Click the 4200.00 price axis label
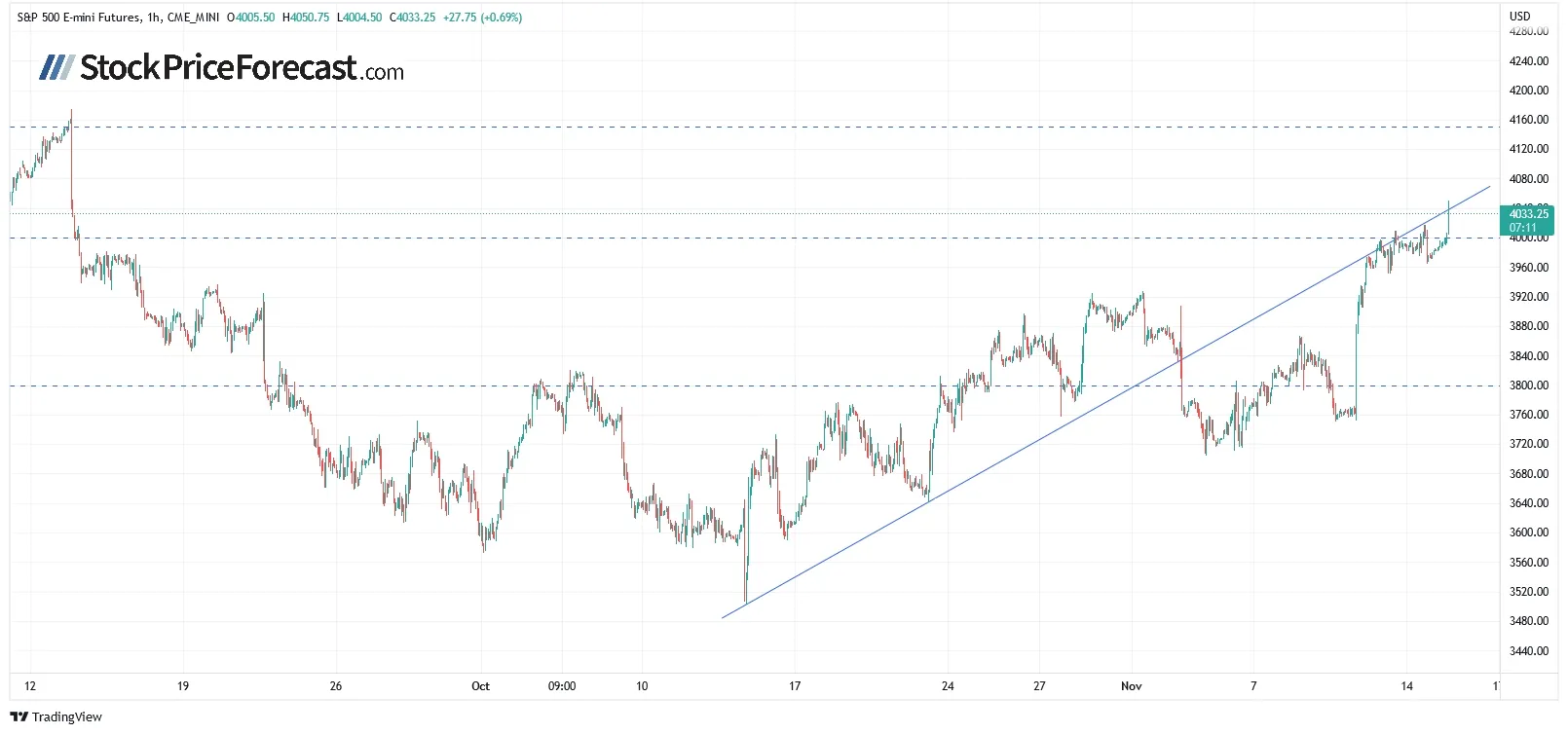This screenshot has height=734, width=1568. coord(1528,91)
